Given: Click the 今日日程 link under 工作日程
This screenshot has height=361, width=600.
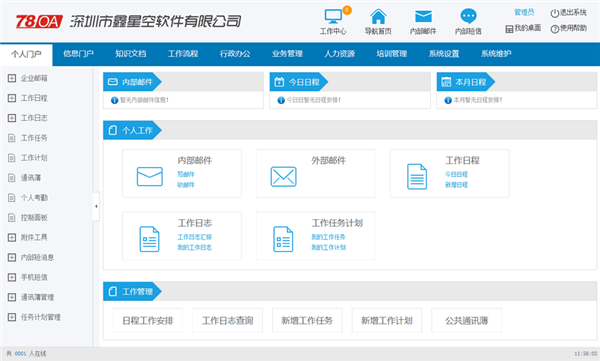Looking at the screenshot, I should pos(456,174).
